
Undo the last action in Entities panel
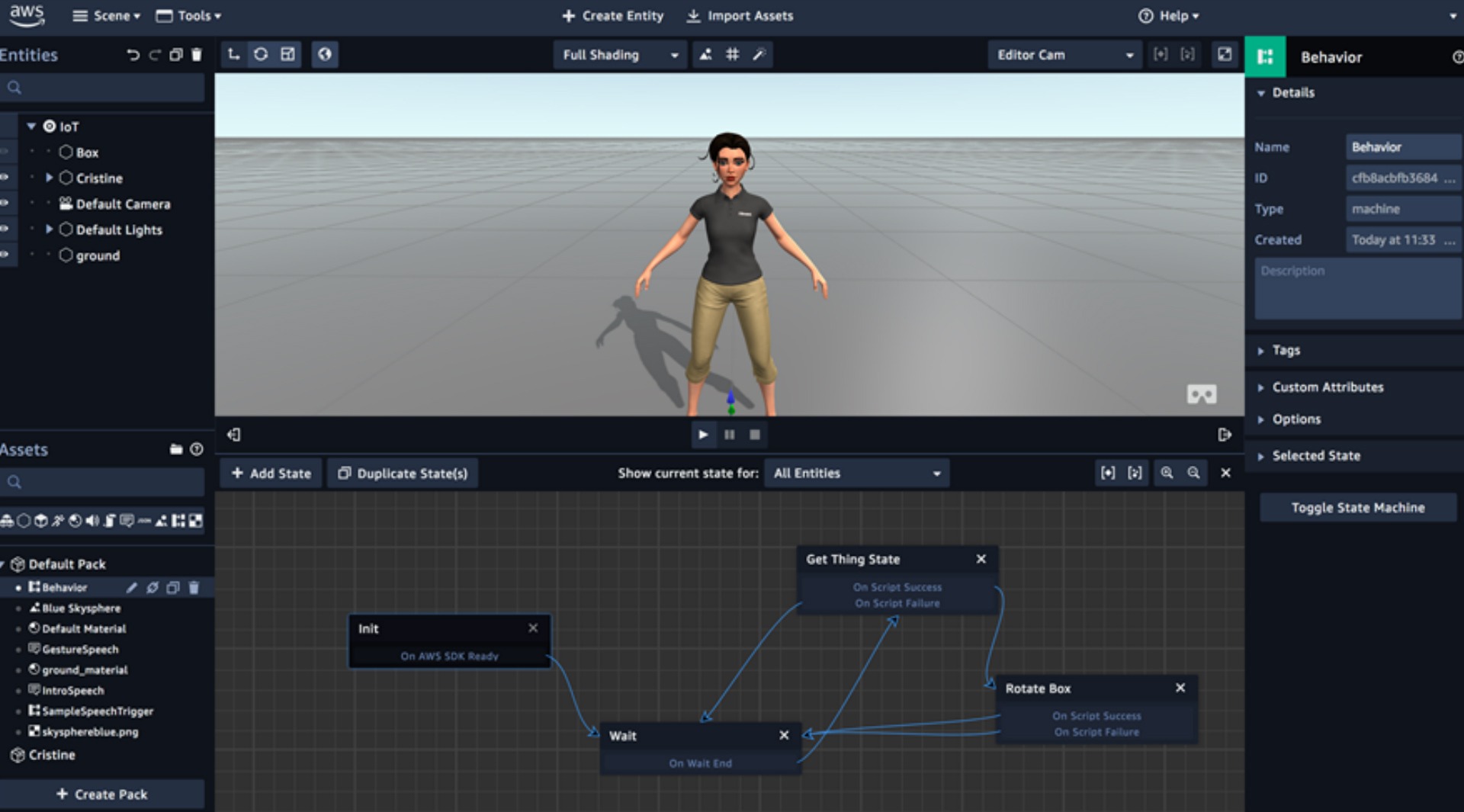click(133, 55)
